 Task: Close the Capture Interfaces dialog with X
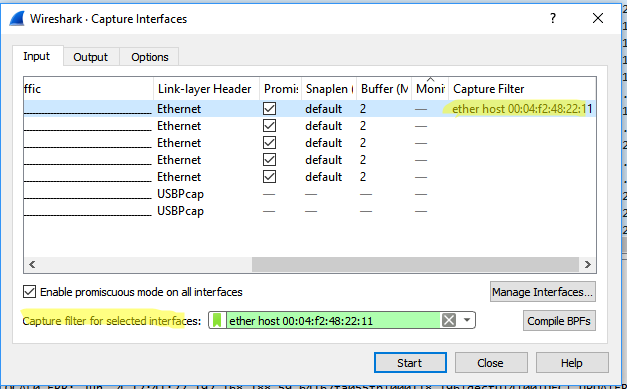(x=598, y=18)
